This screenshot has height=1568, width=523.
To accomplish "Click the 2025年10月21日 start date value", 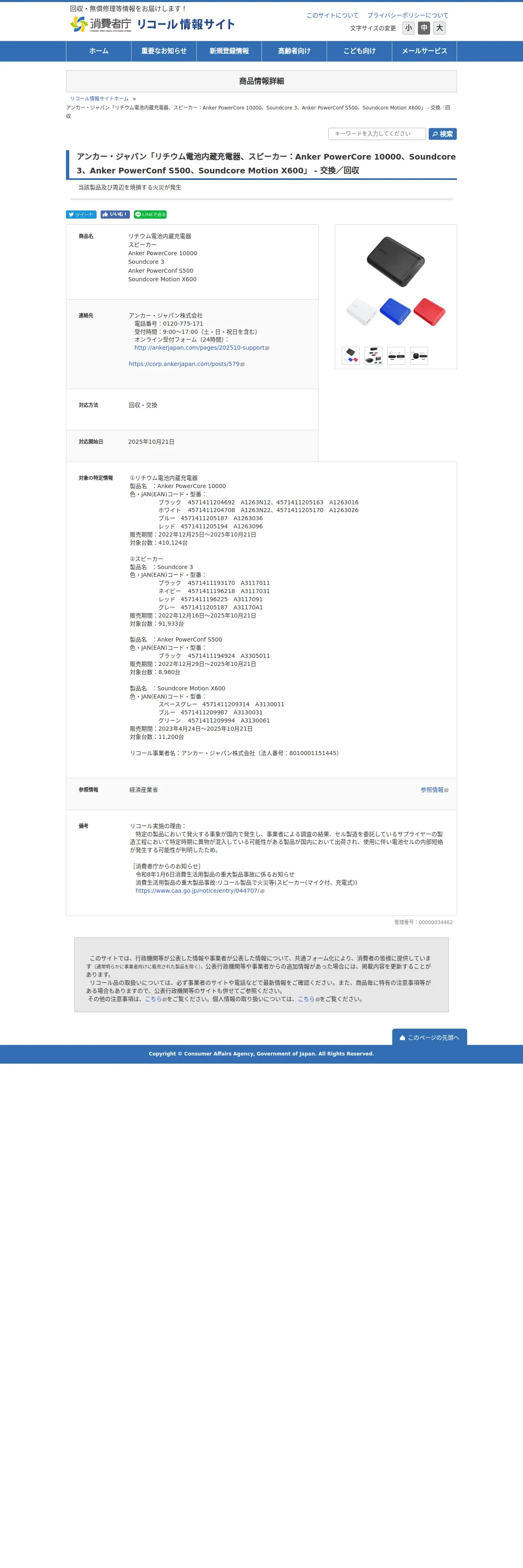I will pyautogui.click(x=151, y=442).
